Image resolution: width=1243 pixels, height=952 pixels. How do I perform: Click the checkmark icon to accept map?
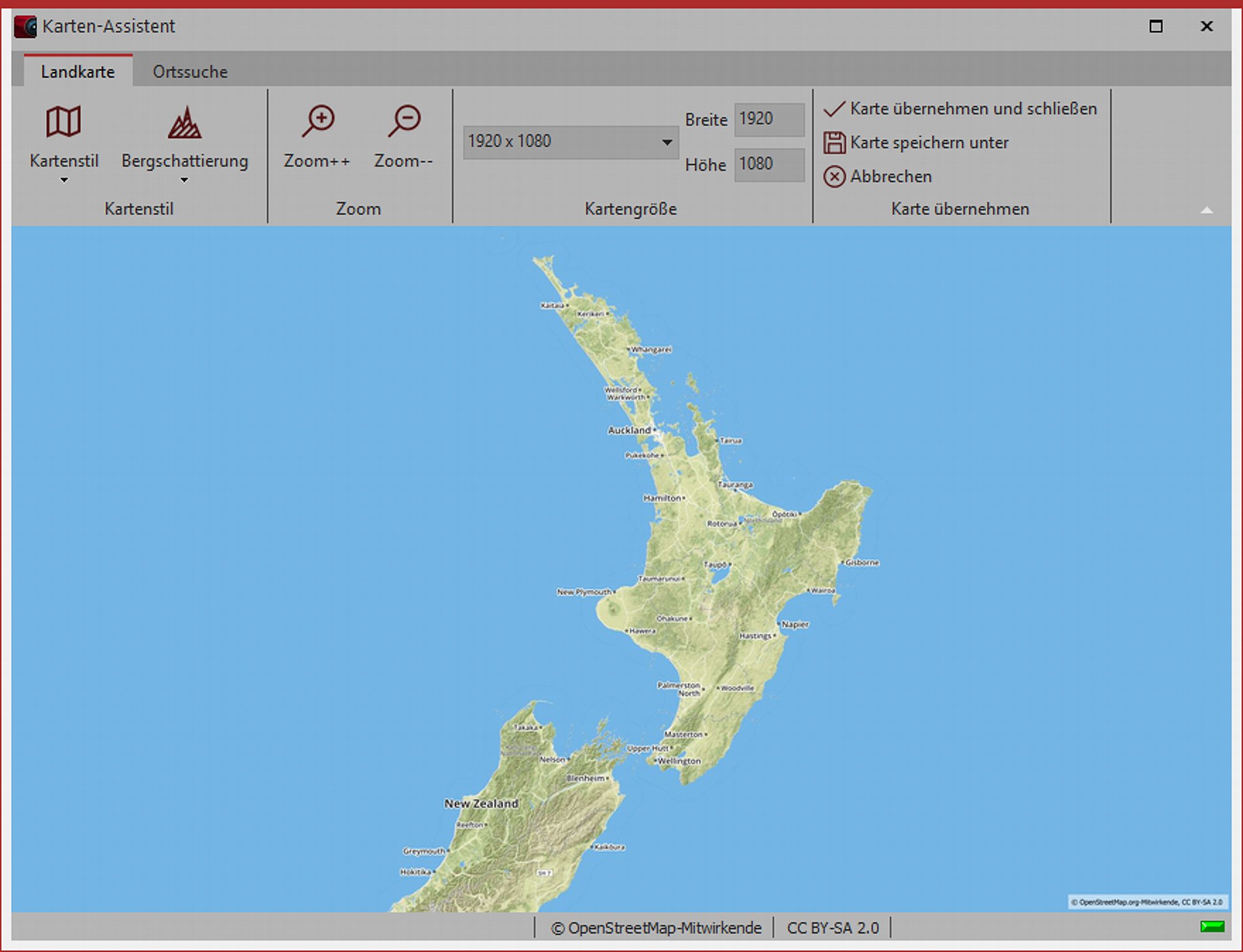tap(834, 109)
